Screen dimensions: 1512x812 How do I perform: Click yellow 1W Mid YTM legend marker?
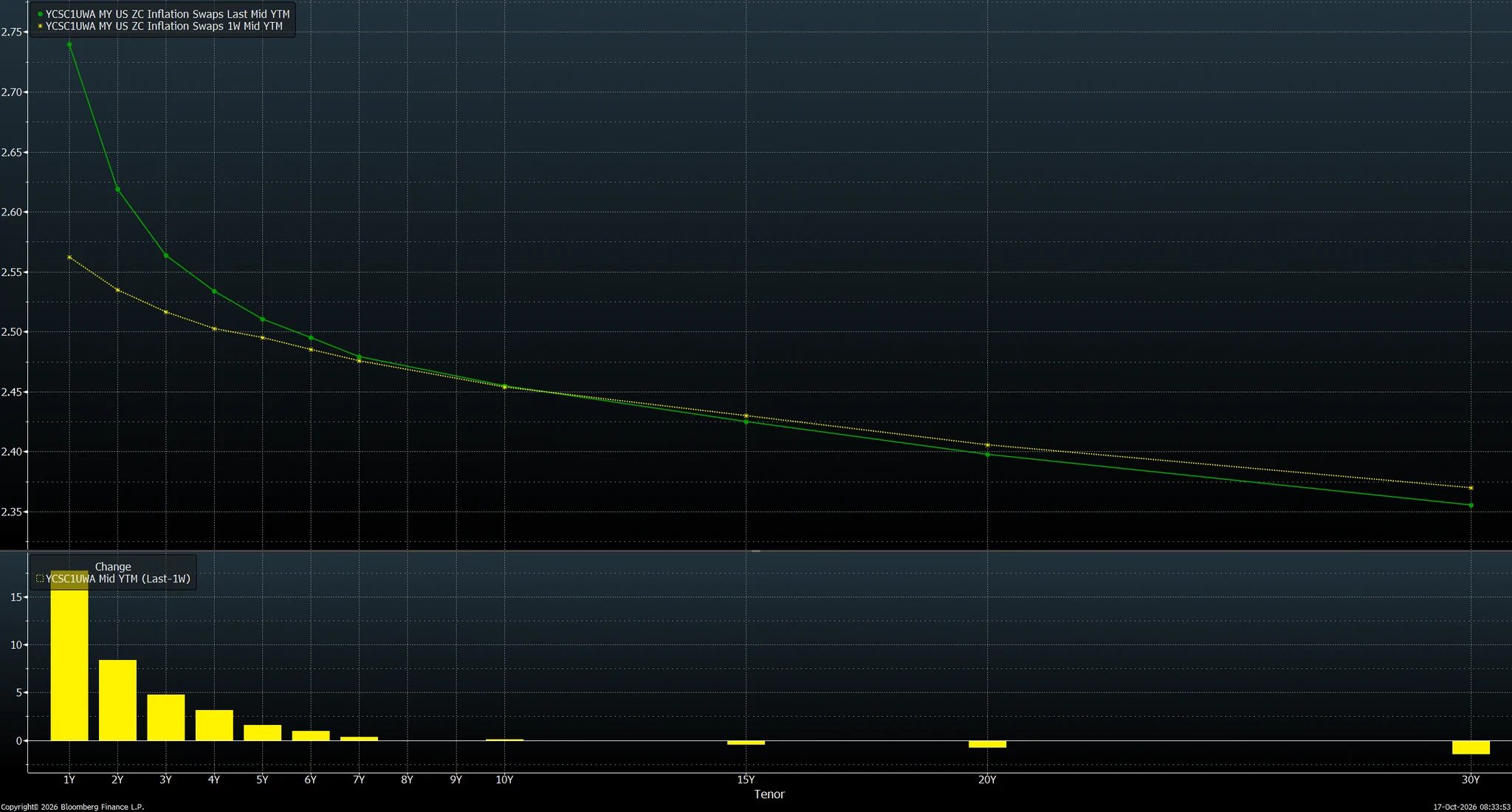40,26
